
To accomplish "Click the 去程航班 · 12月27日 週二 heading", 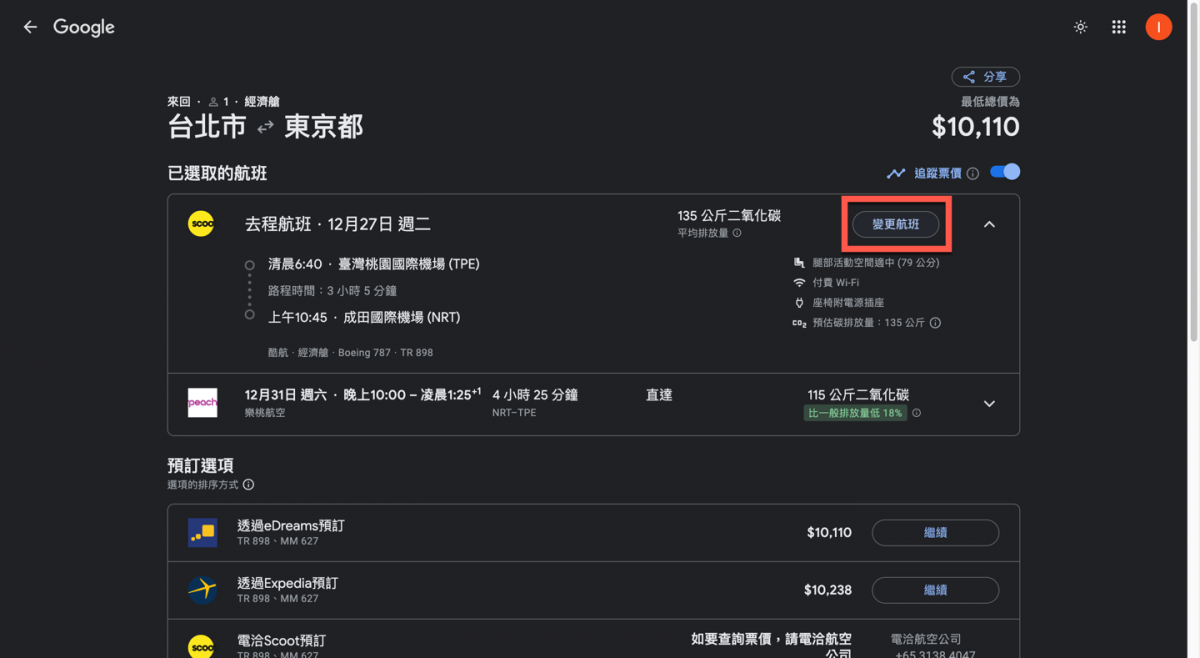I will [x=338, y=224].
